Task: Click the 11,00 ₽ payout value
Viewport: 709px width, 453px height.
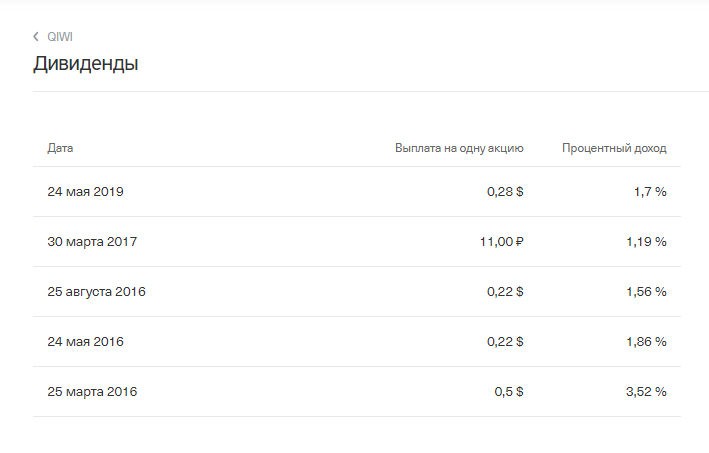Action: (501, 241)
